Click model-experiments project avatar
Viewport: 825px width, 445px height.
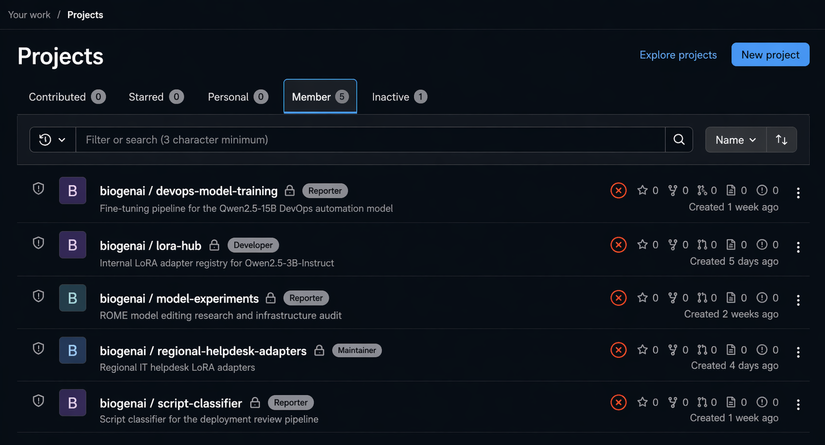coord(73,298)
